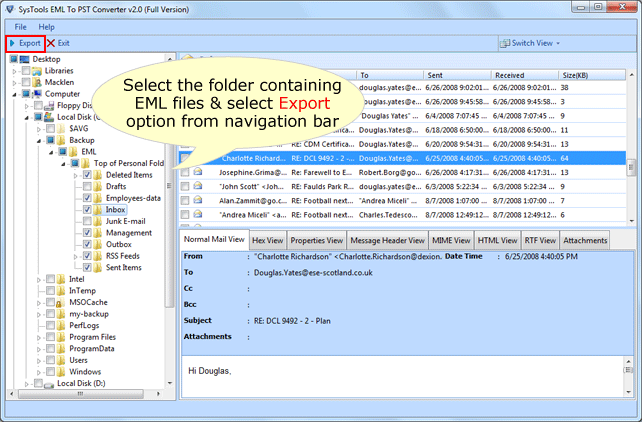
Task: Uncheck the Deleted Items checkbox
Action: point(87,175)
